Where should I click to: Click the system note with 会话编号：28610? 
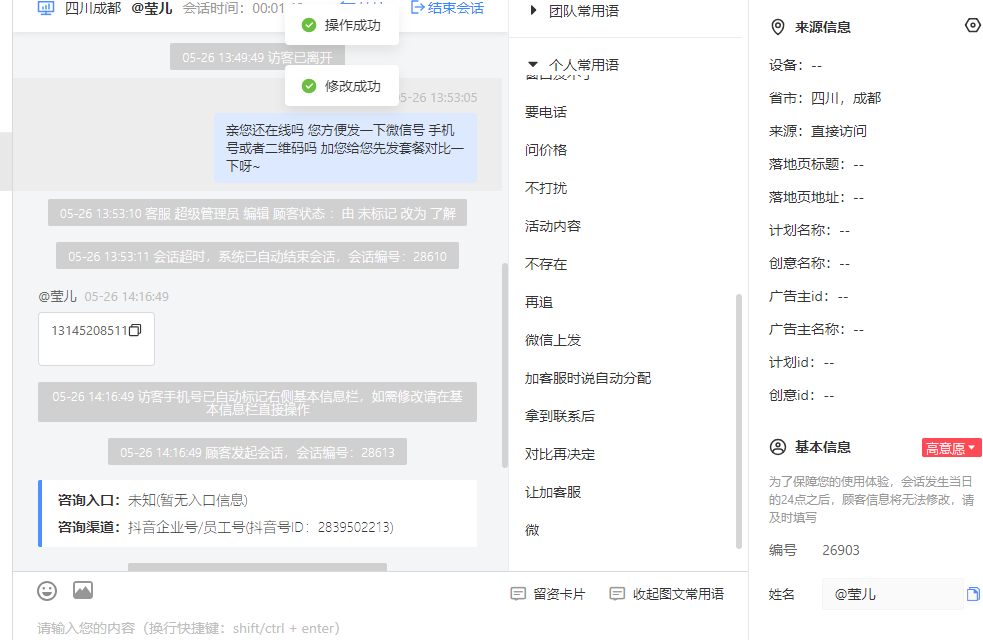pyautogui.click(x=257, y=256)
